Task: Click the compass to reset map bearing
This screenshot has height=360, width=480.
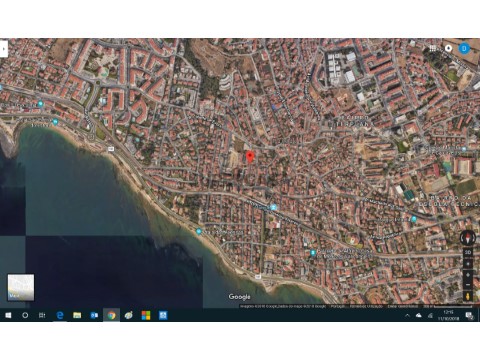Action: [467, 238]
